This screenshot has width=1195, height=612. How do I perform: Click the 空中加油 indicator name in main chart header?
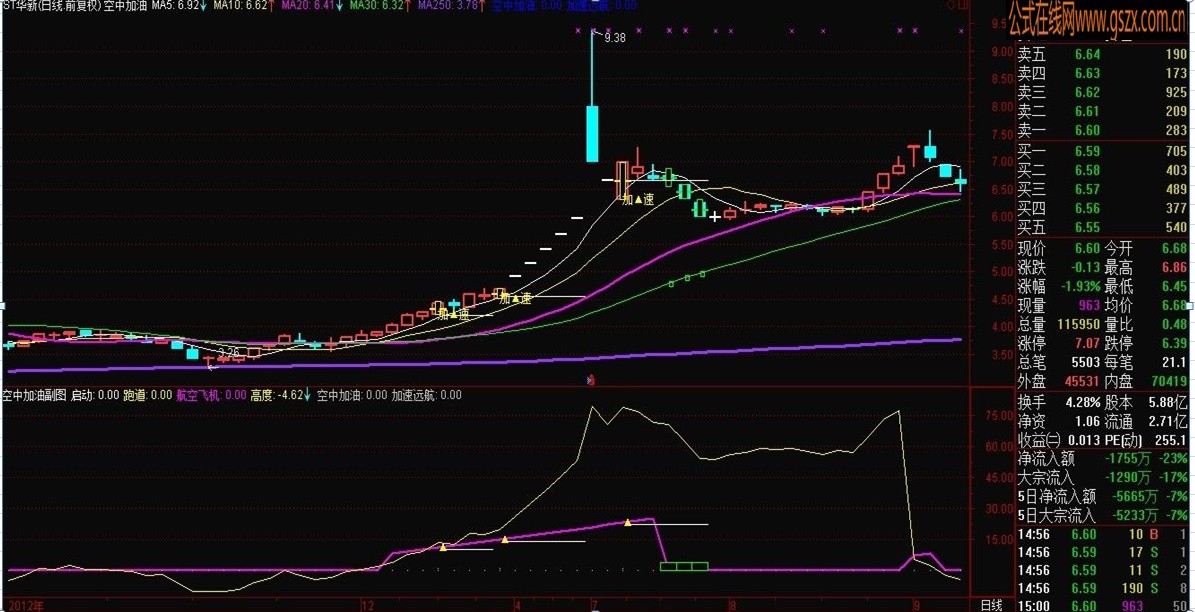pyautogui.click(x=125, y=5)
